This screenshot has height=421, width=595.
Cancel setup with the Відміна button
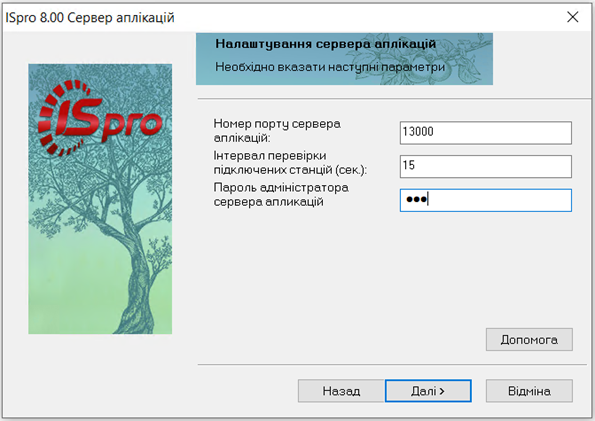529,391
